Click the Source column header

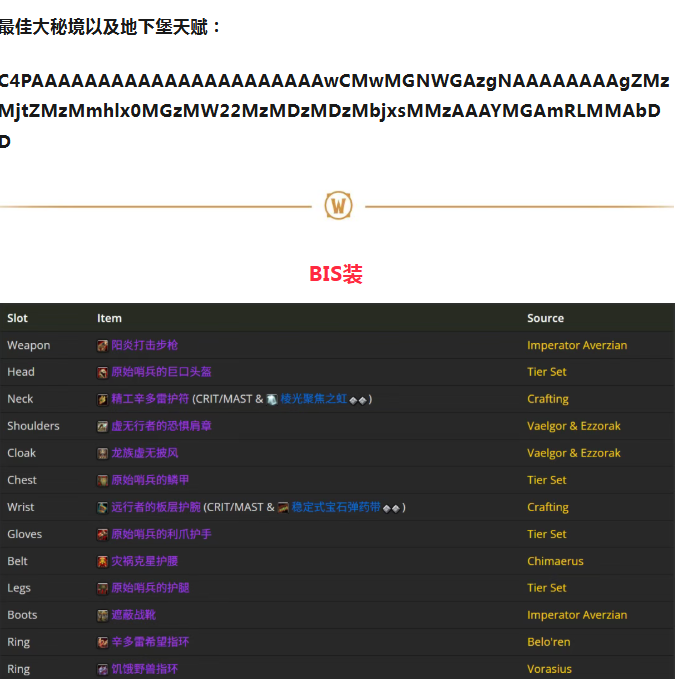545,318
